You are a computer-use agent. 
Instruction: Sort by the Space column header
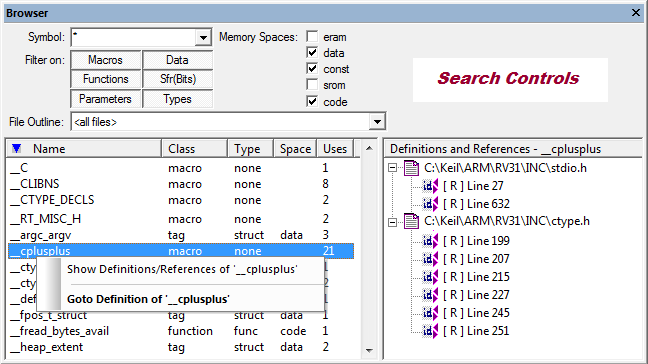pos(295,149)
